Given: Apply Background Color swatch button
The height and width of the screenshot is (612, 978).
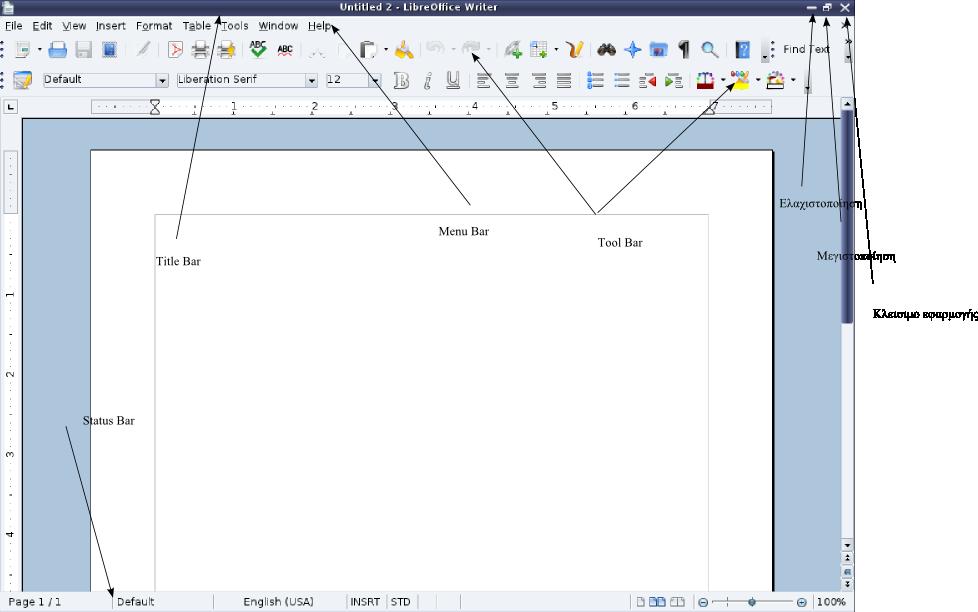Looking at the screenshot, I should pyautogui.click(x=775, y=80).
